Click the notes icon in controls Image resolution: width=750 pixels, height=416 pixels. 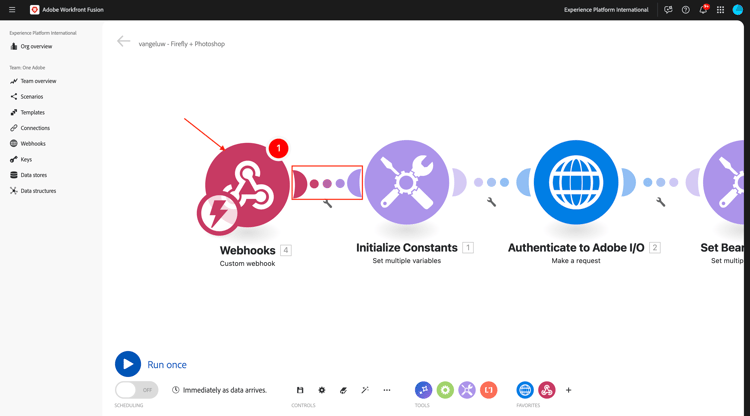tap(343, 390)
